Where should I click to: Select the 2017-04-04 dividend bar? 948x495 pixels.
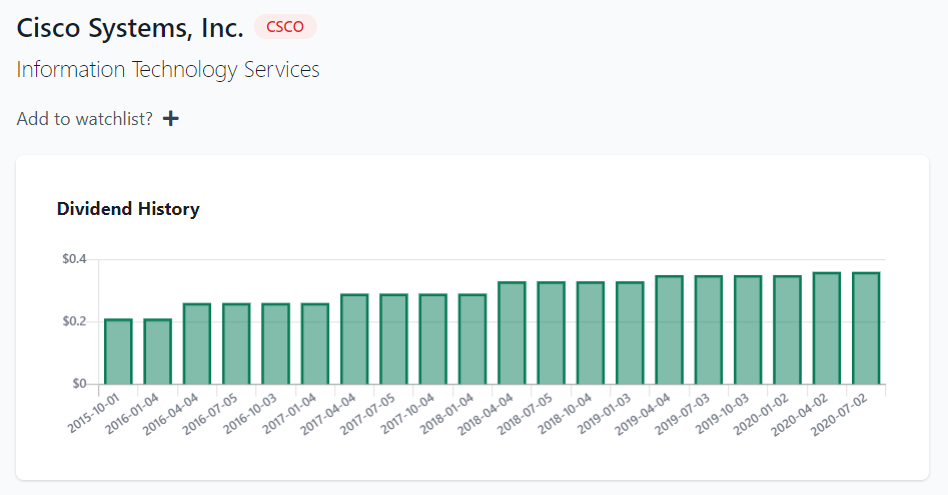[x=354, y=339]
